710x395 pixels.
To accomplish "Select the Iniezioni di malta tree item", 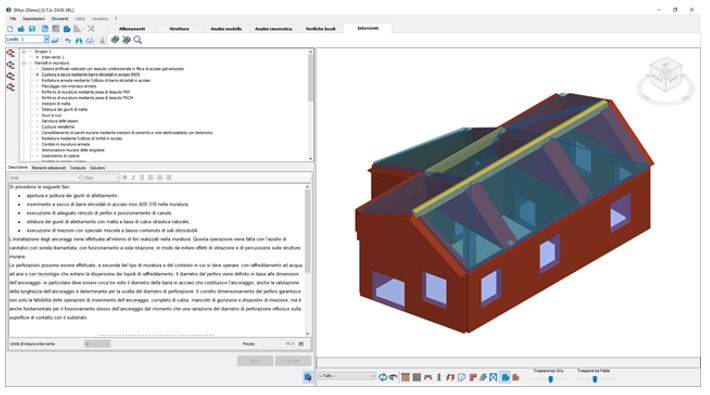I will (56, 104).
